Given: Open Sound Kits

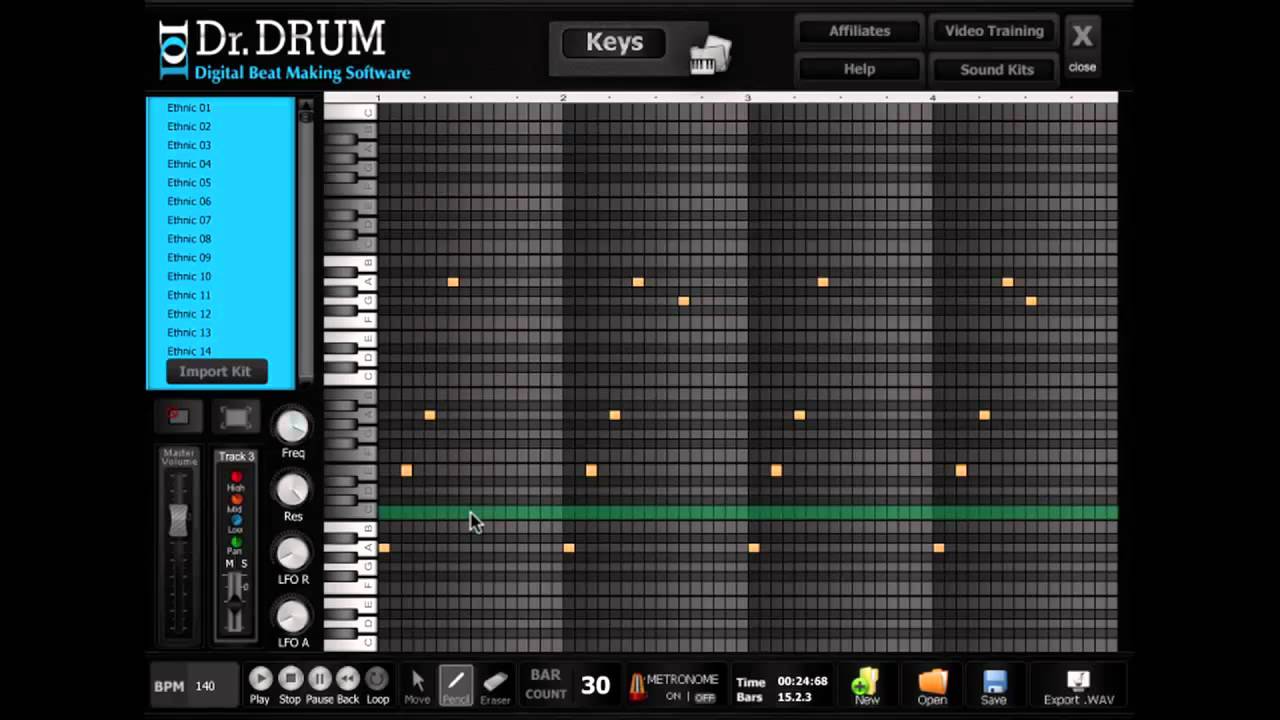Looking at the screenshot, I should tap(996, 69).
